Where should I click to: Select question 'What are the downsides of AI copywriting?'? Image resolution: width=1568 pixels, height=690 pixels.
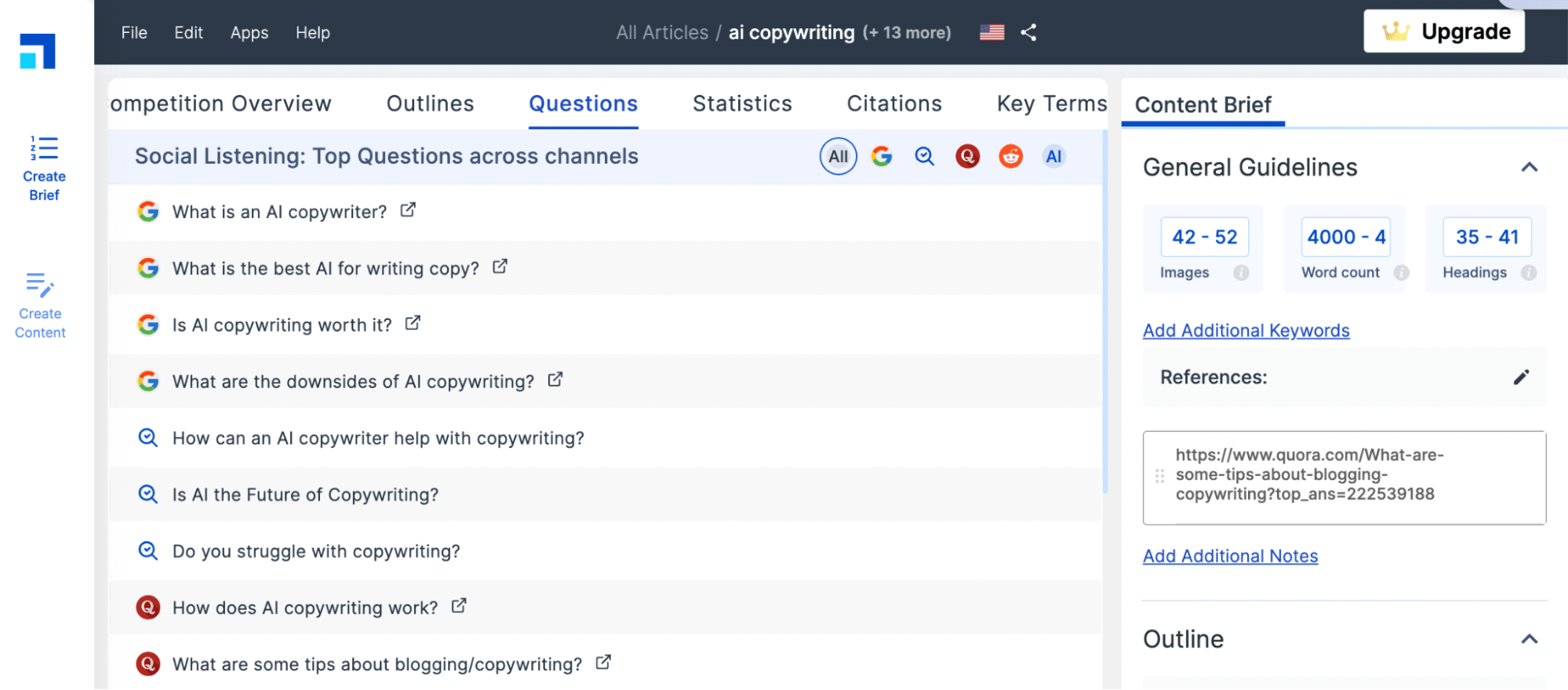click(x=353, y=381)
